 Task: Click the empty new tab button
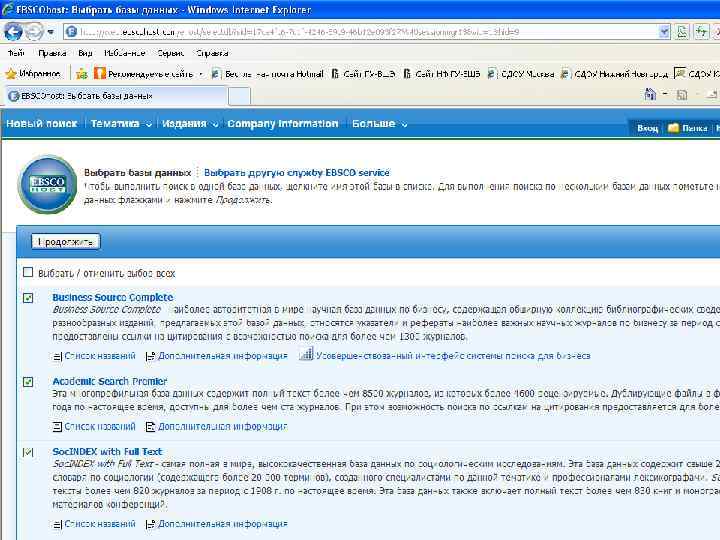click(x=239, y=96)
